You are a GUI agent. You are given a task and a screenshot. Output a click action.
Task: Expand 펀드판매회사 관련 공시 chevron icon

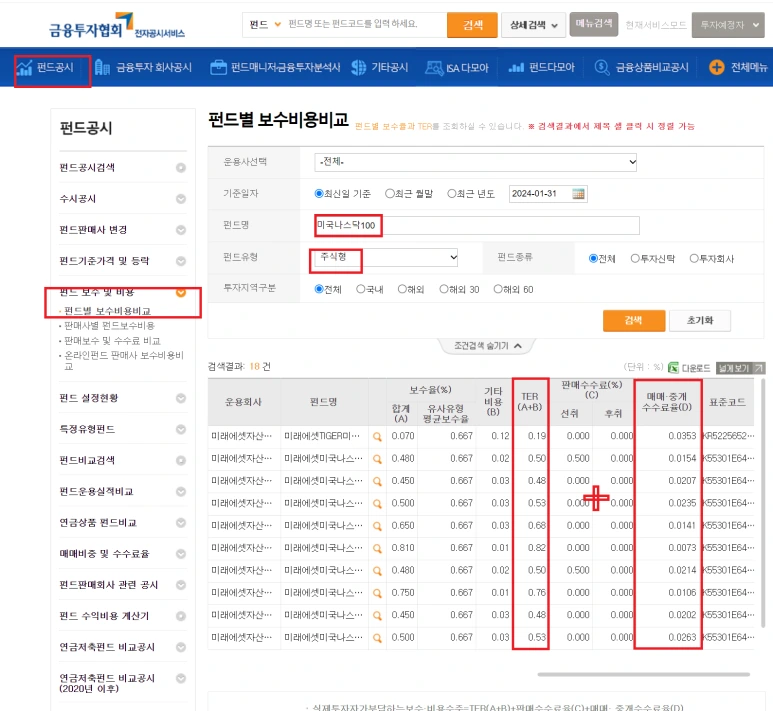tap(181, 585)
